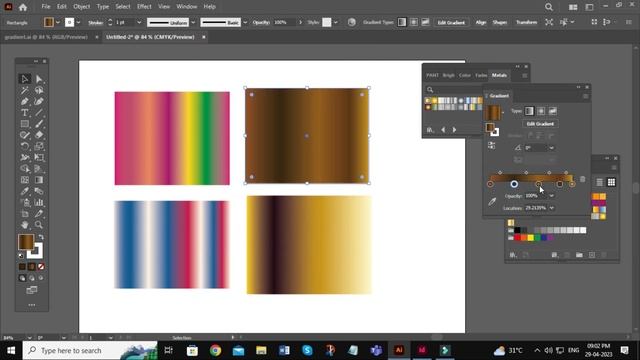Click the fill color box in toolbox
This screenshot has height=360, width=640.
(x=26, y=242)
